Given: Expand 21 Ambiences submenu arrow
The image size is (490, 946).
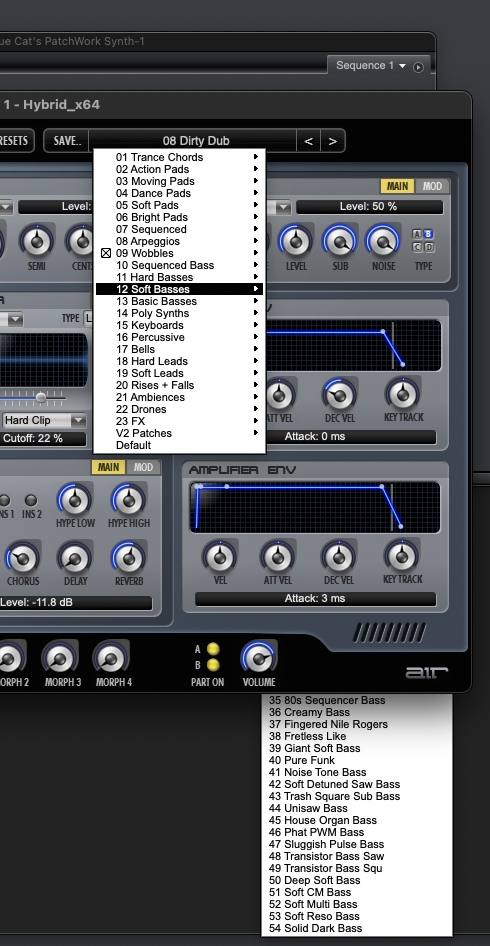Looking at the screenshot, I should pos(256,397).
